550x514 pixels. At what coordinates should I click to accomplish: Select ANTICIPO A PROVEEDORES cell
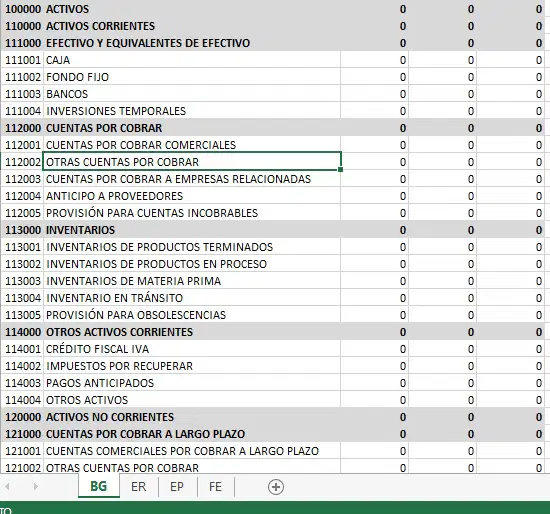[192, 196]
